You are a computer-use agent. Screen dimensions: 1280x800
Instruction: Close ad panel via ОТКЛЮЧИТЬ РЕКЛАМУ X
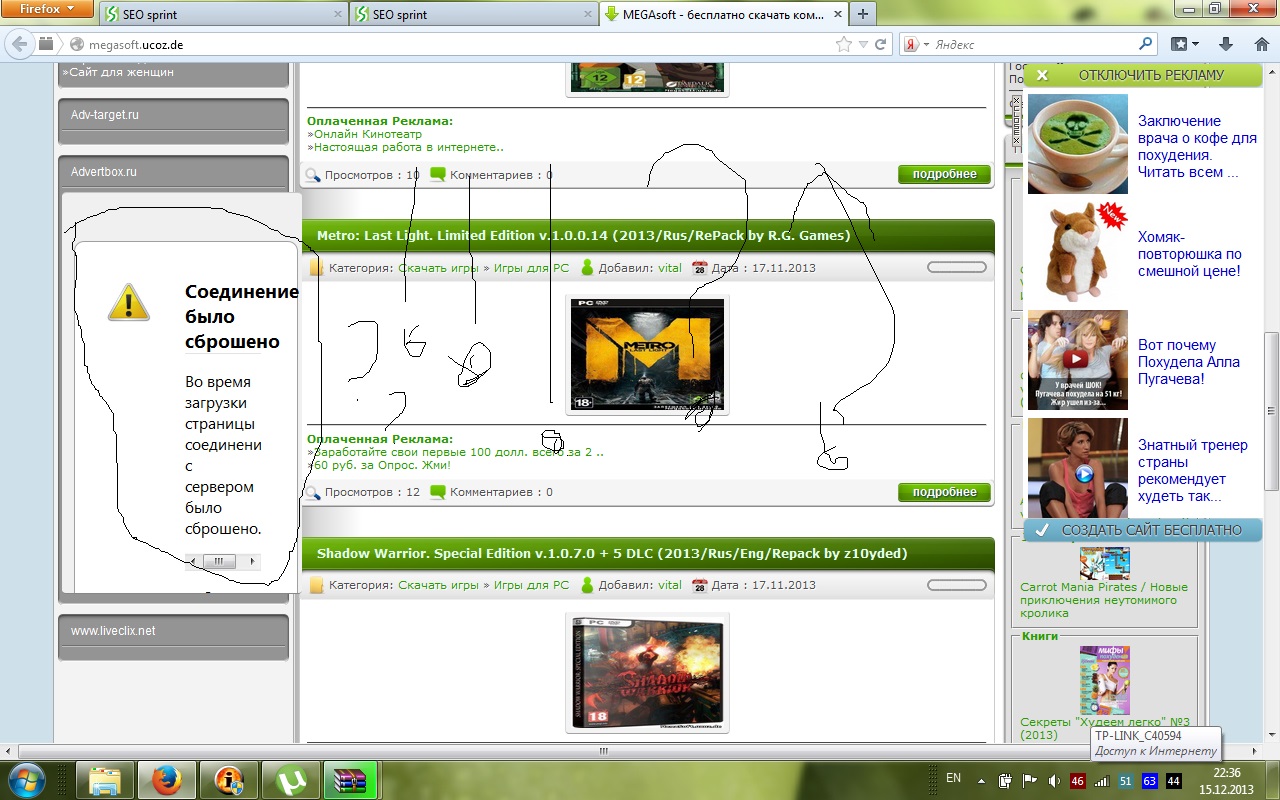point(1042,75)
